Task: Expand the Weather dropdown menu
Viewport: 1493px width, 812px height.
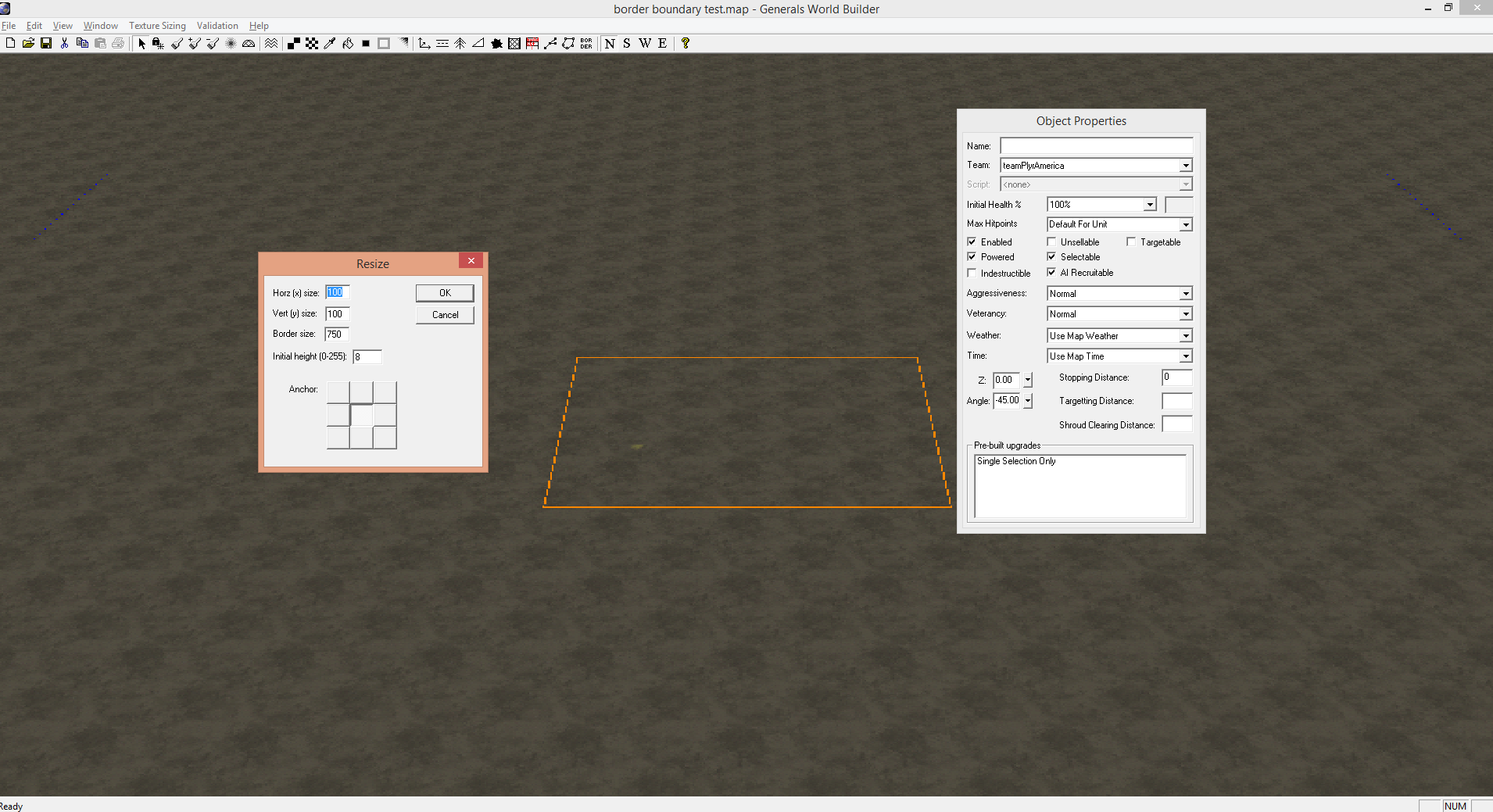Action: pyautogui.click(x=1185, y=336)
